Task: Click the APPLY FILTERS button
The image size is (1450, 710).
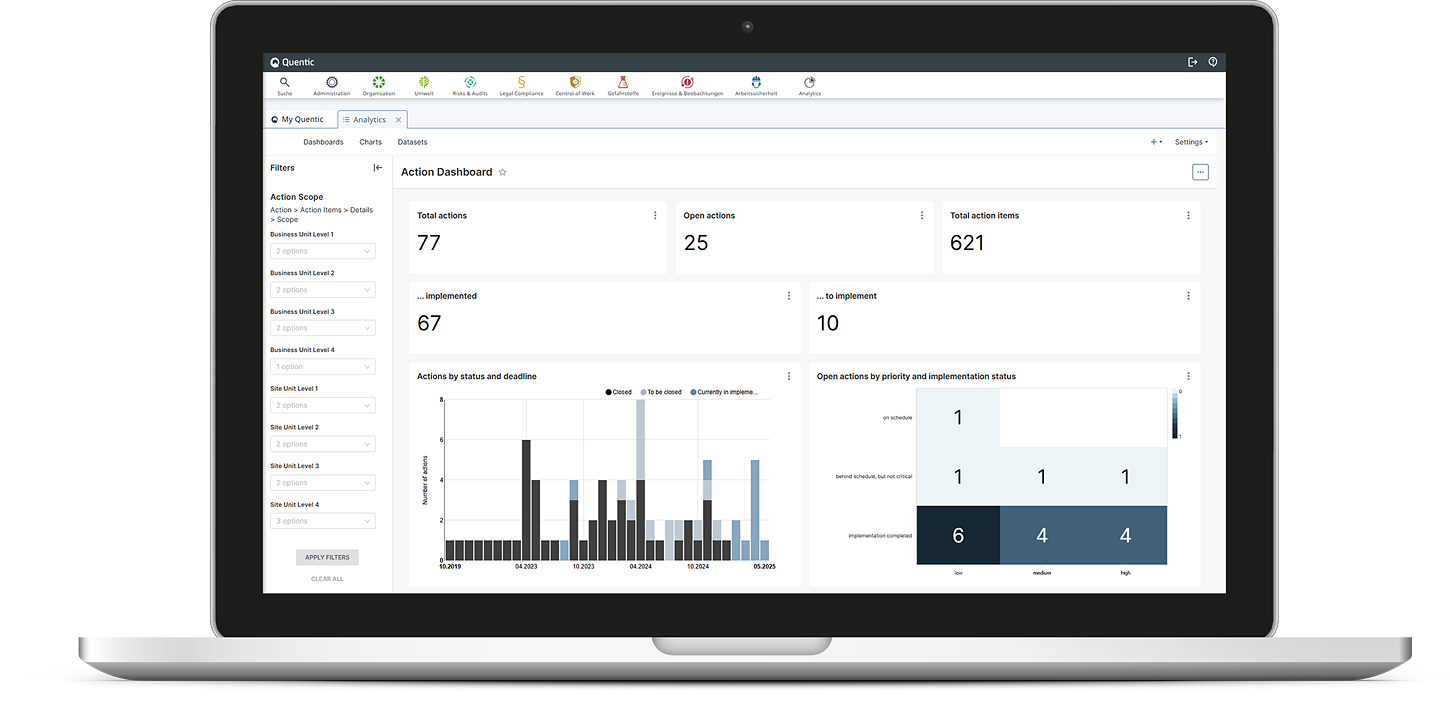Action: coord(327,557)
